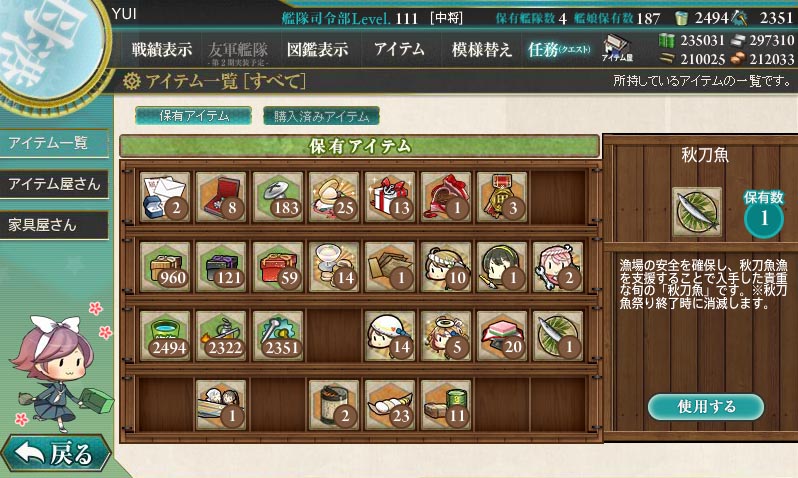Open 図鑑表示 menu item
Image resolution: width=798 pixels, height=478 pixels.
pyautogui.click(x=317, y=50)
